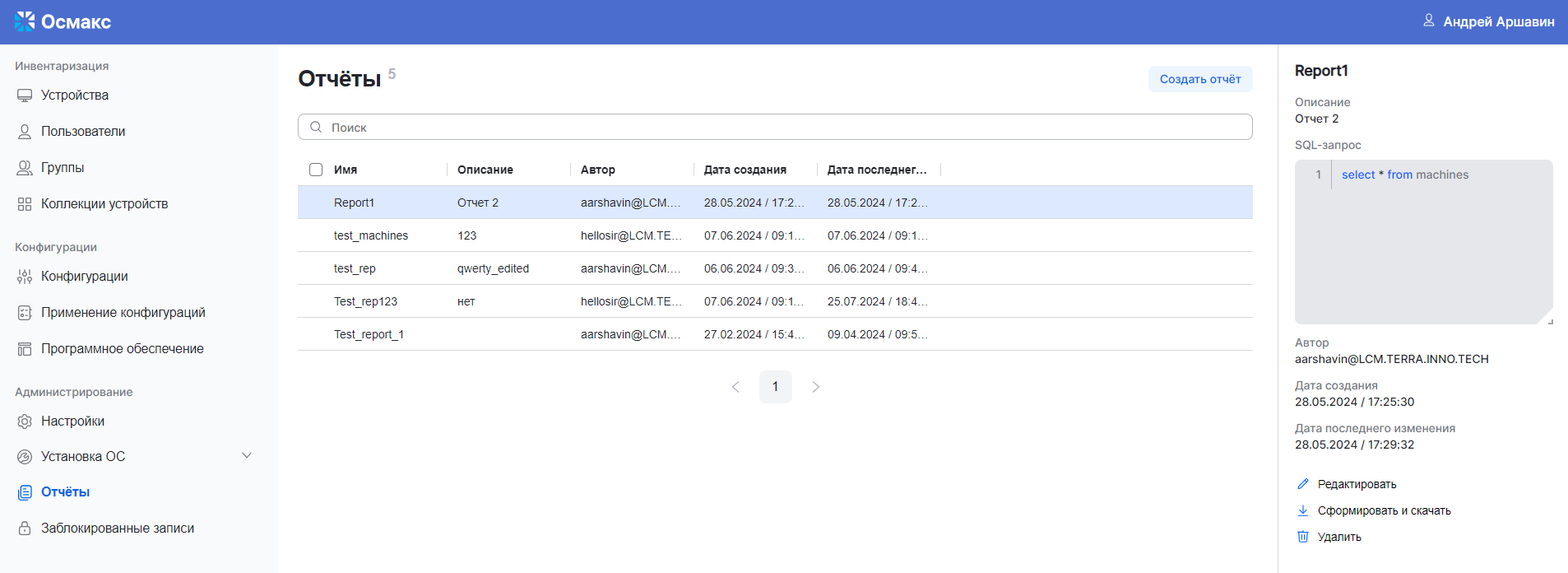Click the trash icon for Удалить

pos(1303,537)
